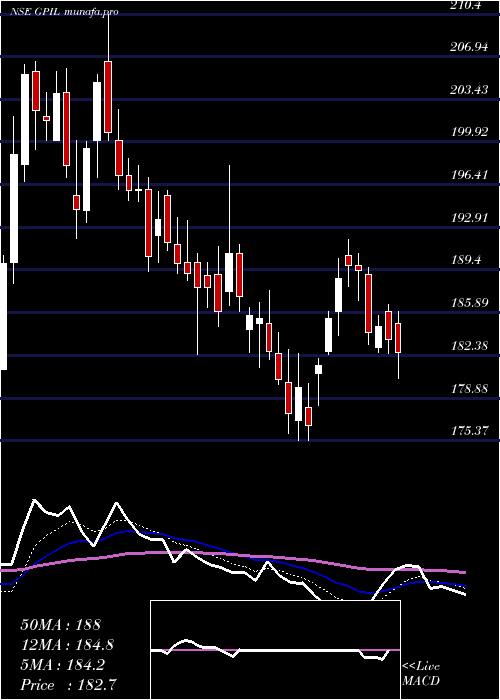Click the NSE GPIL munafa.pro title text
This screenshot has width=500, height=700.
(64, 12)
